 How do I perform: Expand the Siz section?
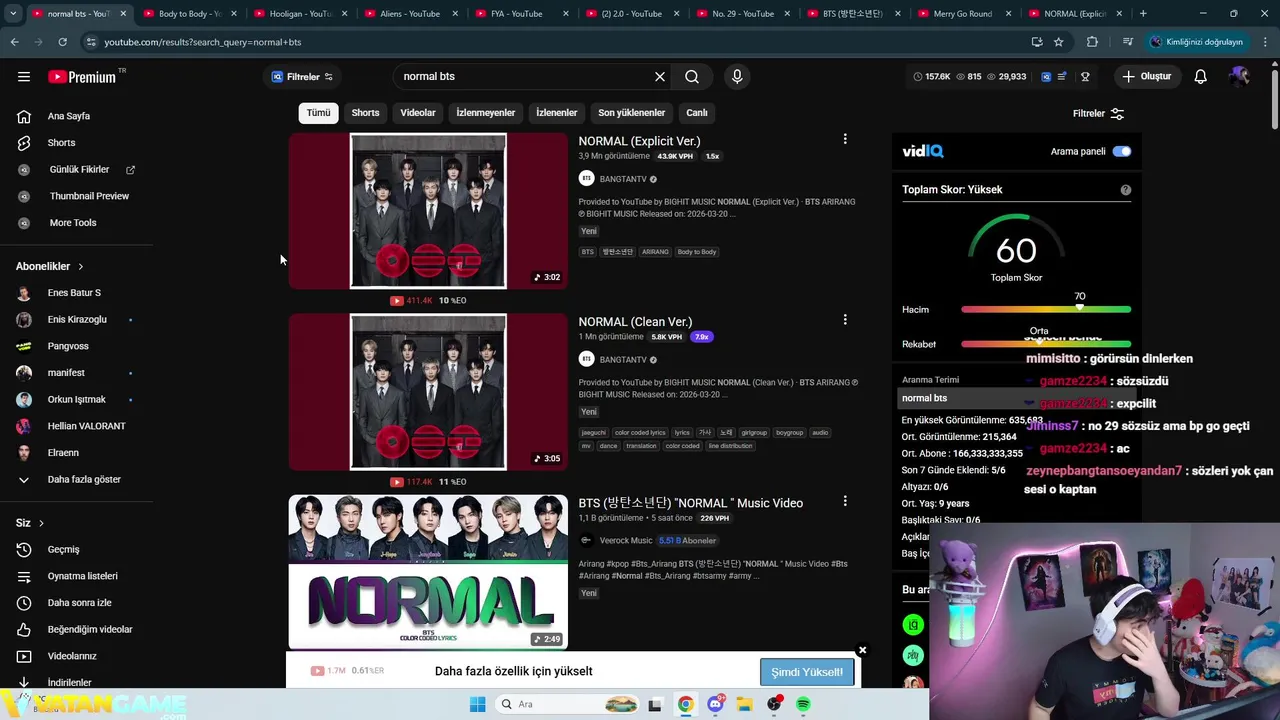pos(30,523)
